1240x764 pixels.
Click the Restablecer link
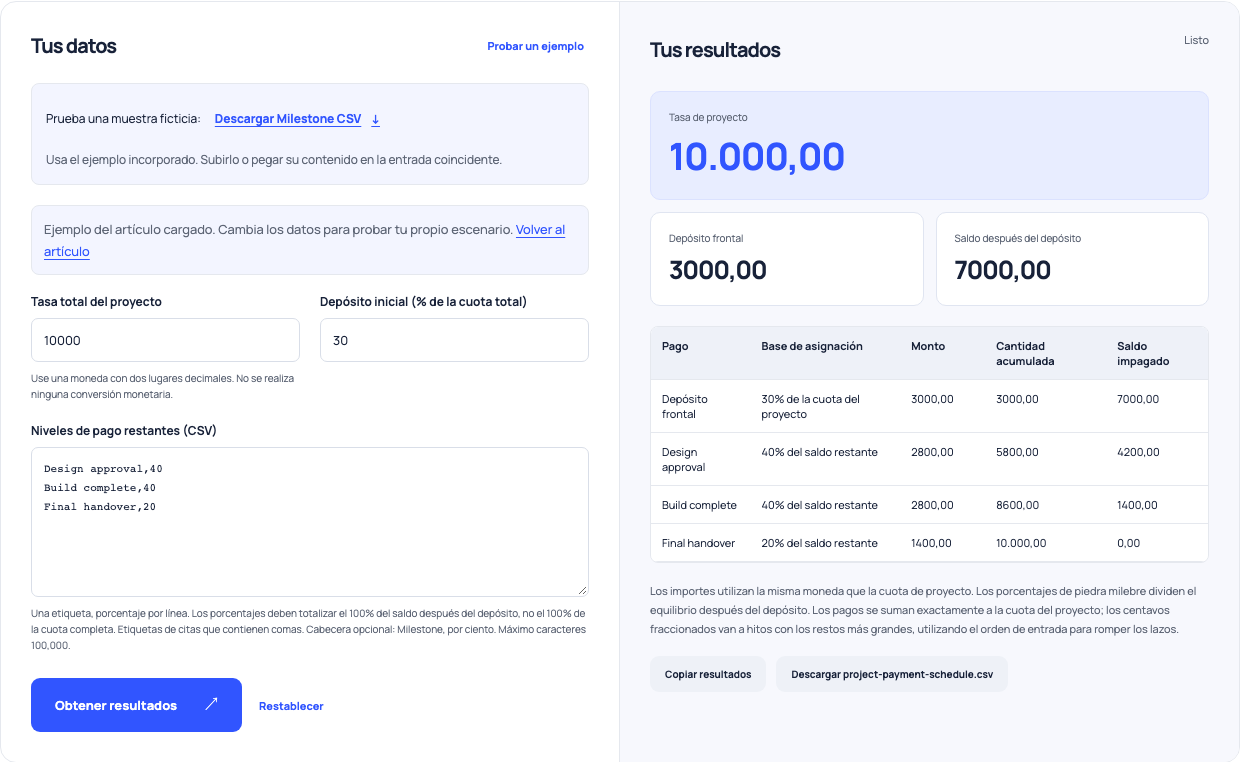pos(291,706)
